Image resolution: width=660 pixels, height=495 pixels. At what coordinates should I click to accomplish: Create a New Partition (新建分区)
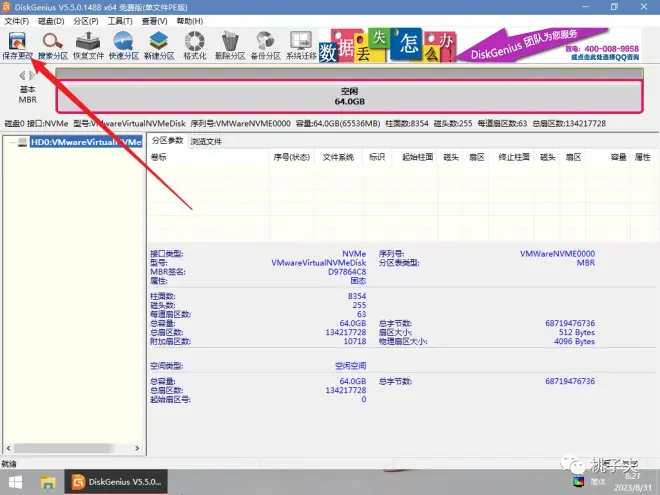click(159, 45)
